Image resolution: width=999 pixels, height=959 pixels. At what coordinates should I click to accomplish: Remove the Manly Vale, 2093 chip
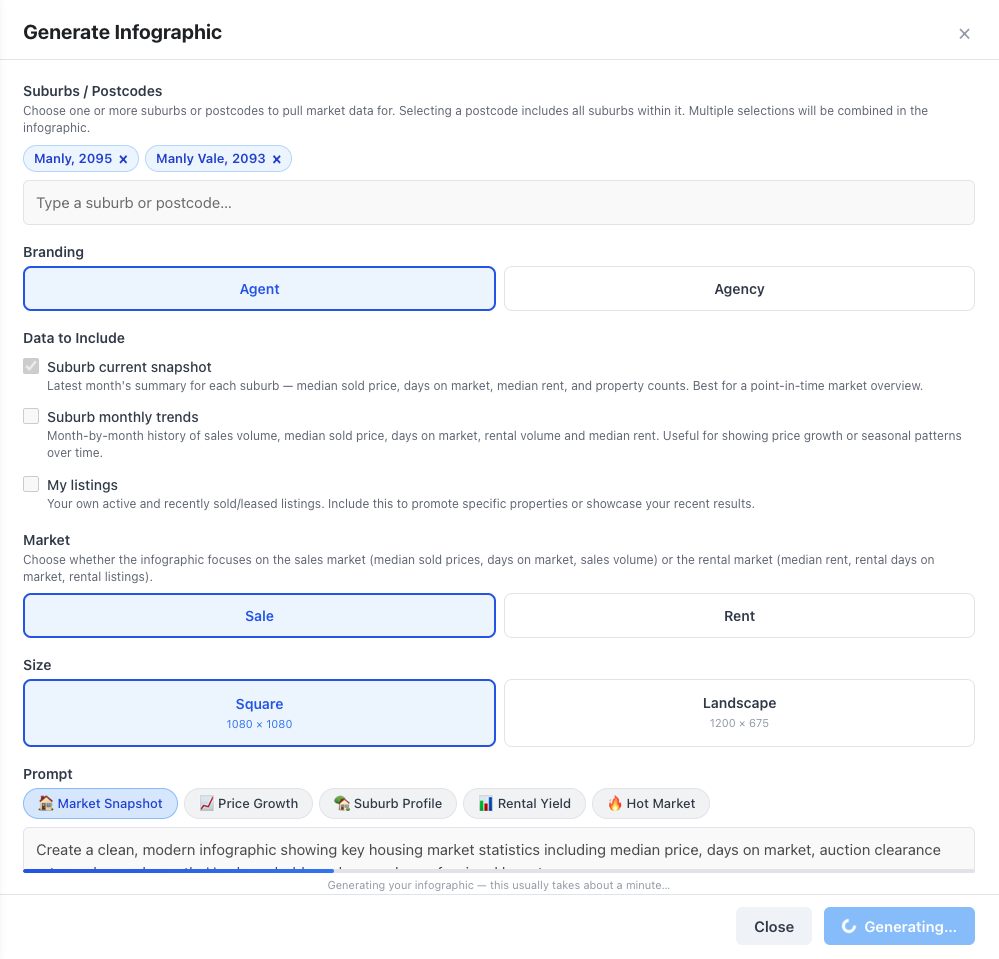277,159
